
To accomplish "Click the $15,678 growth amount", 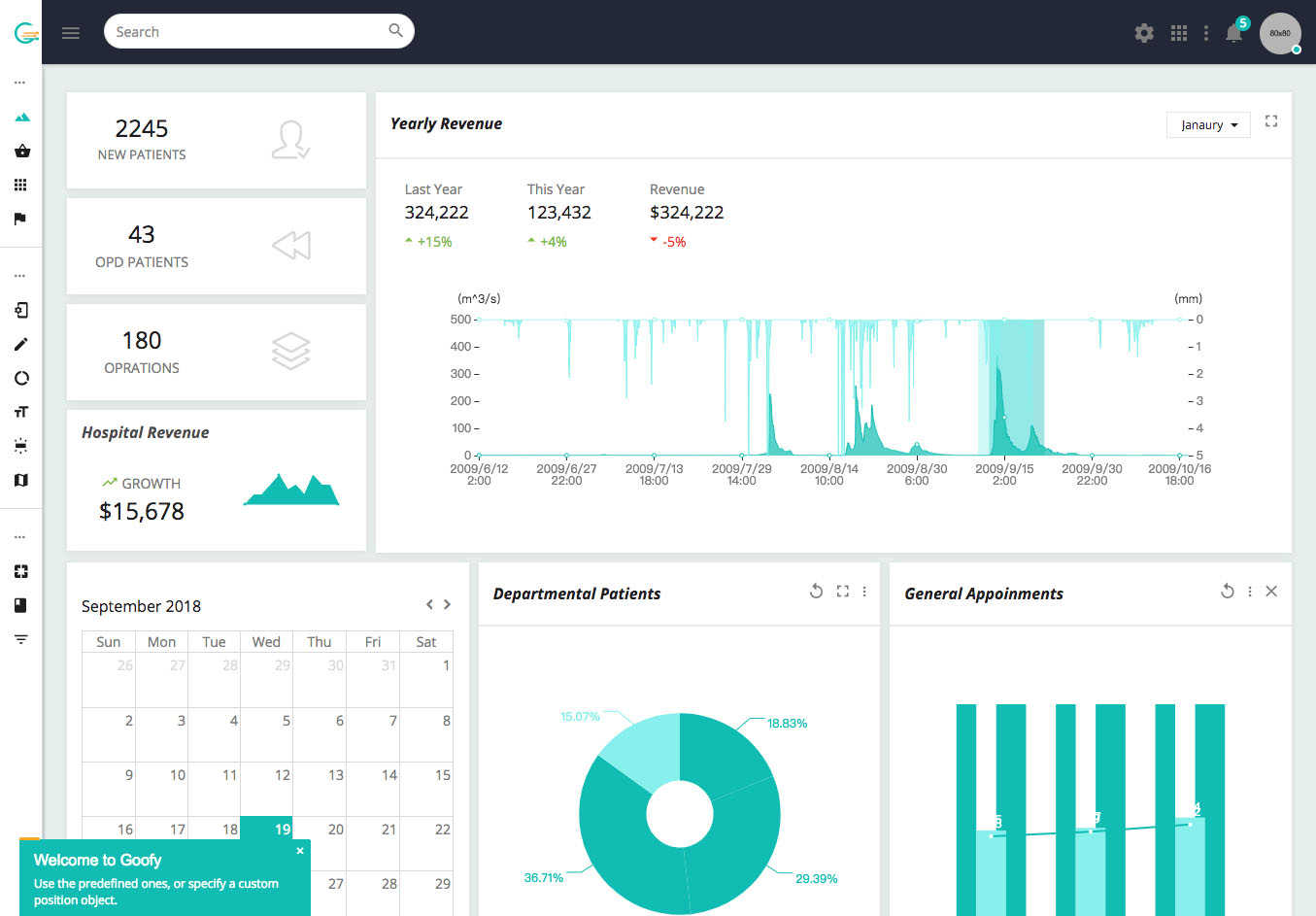I will point(142,511).
